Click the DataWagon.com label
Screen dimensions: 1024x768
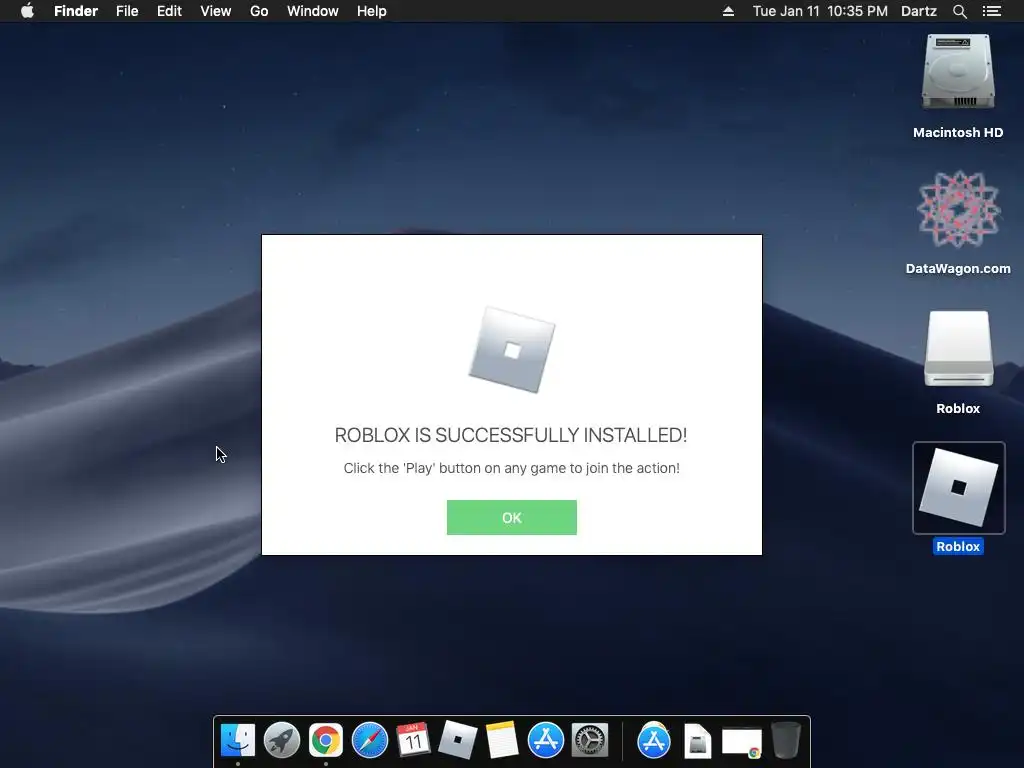[958, 268]
